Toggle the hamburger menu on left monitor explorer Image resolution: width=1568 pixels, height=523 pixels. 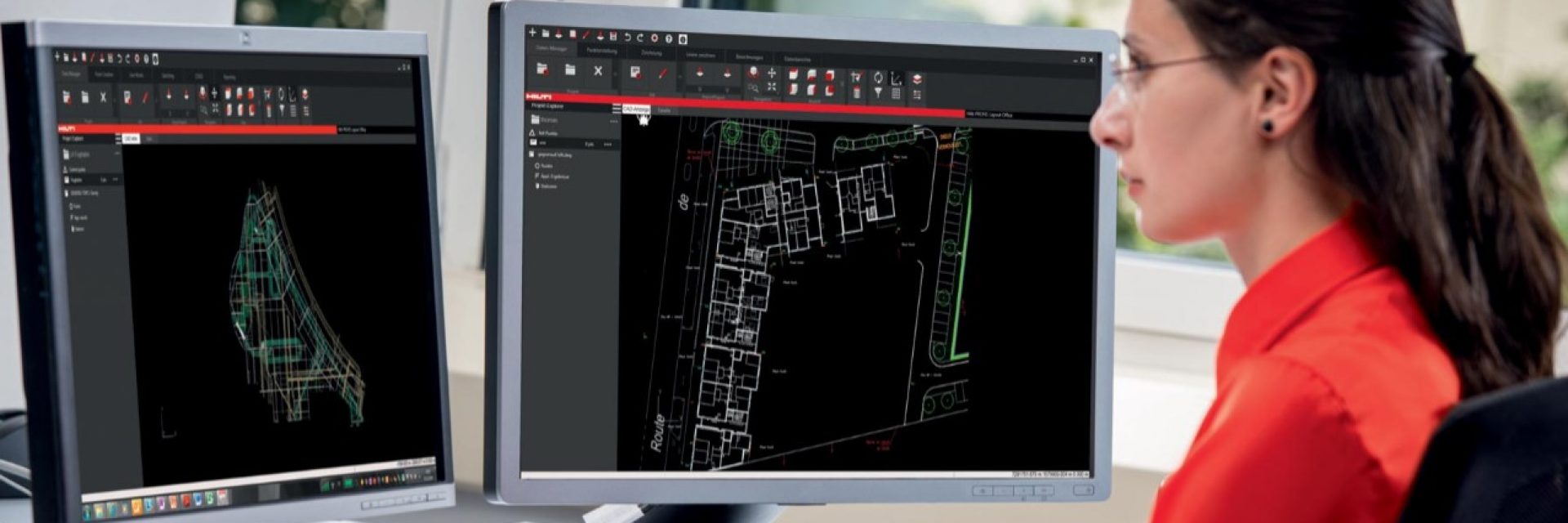118,138
